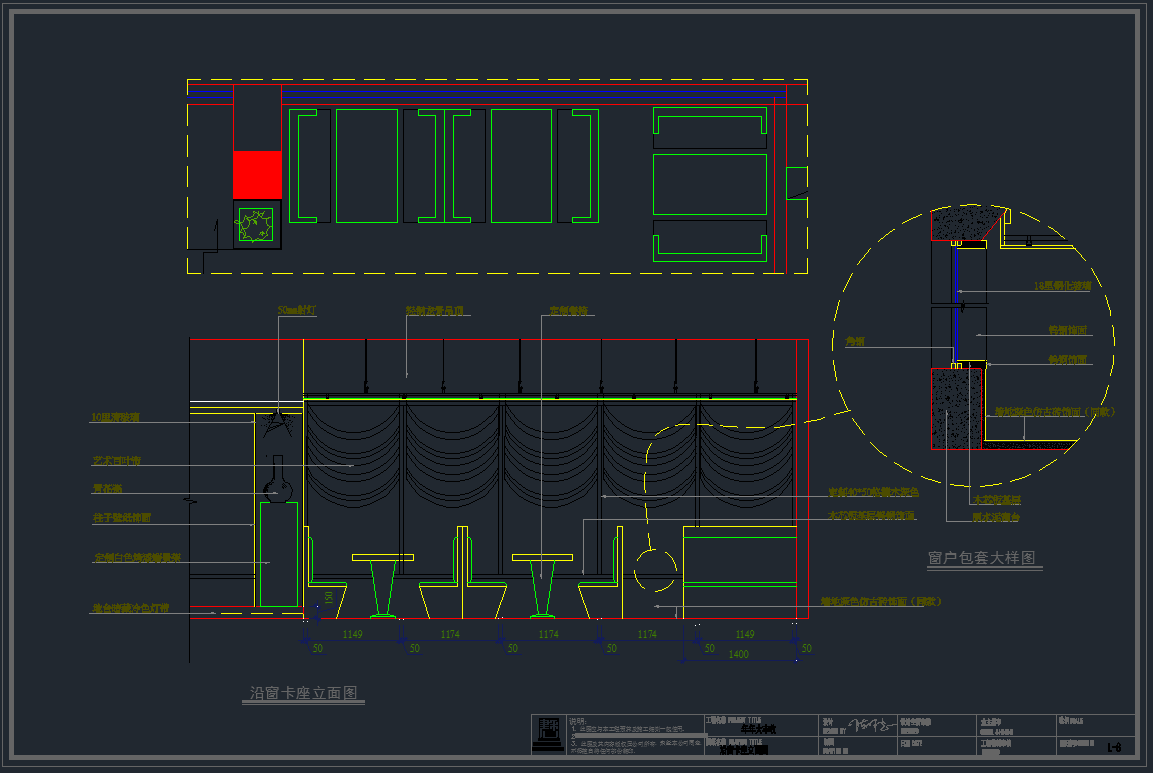
Task: Select the vertical 150 dimension text
Action: tap(329, 598)
